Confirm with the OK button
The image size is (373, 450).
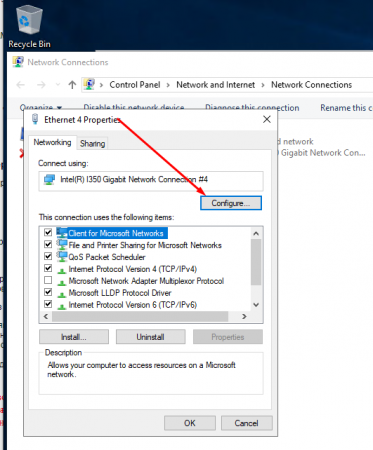tap(190, 423)
